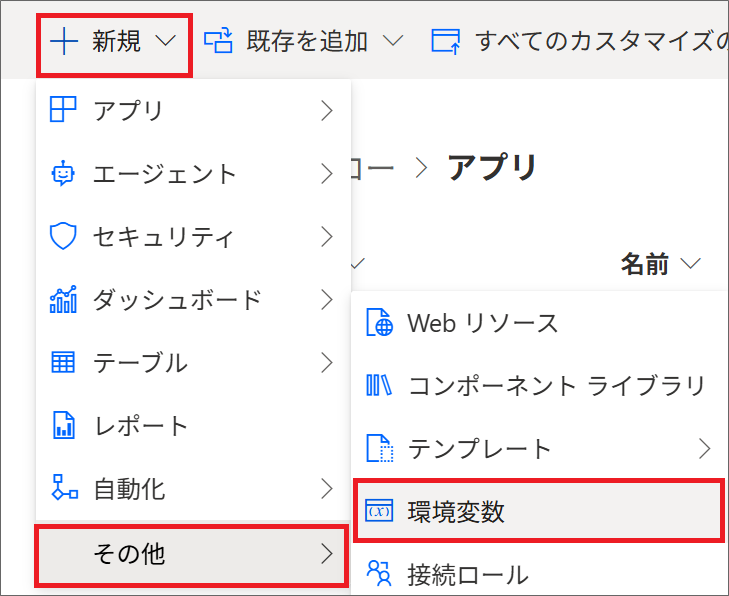Click the エージェント robot icon
The height and width of the screenshot is (596, 729).
tap(63, 173)
